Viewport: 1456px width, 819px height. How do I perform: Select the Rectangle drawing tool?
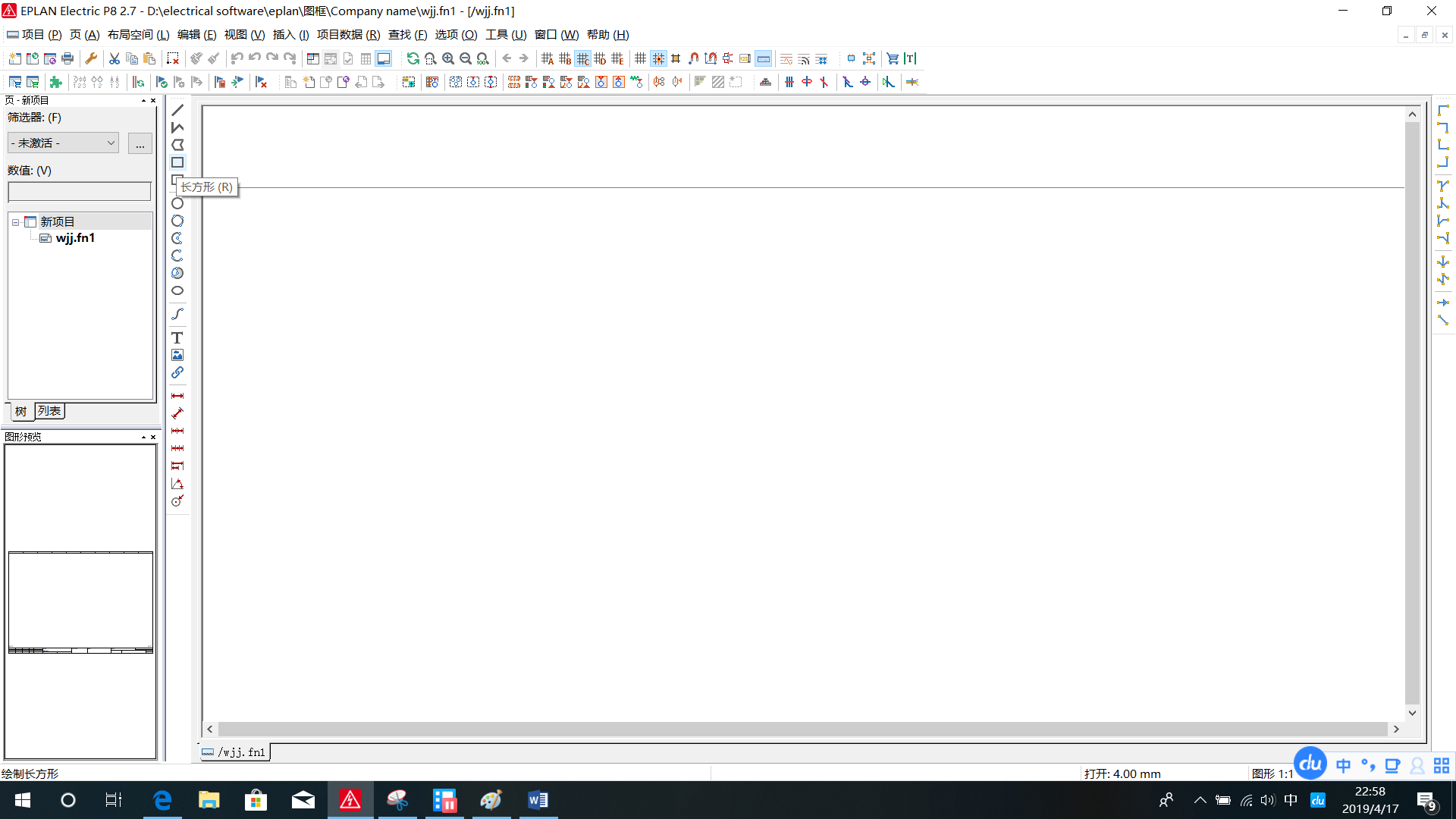pos(177,162)
